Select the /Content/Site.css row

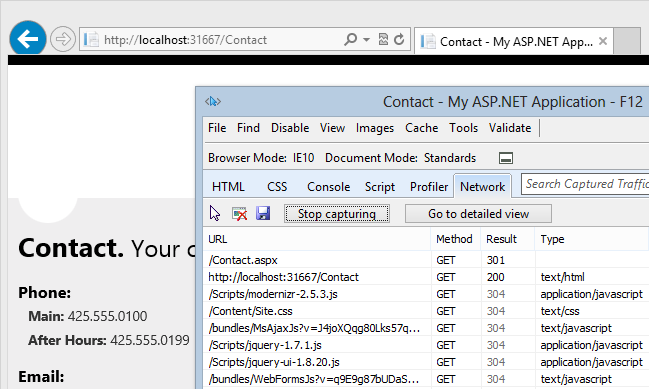(426, 311)
